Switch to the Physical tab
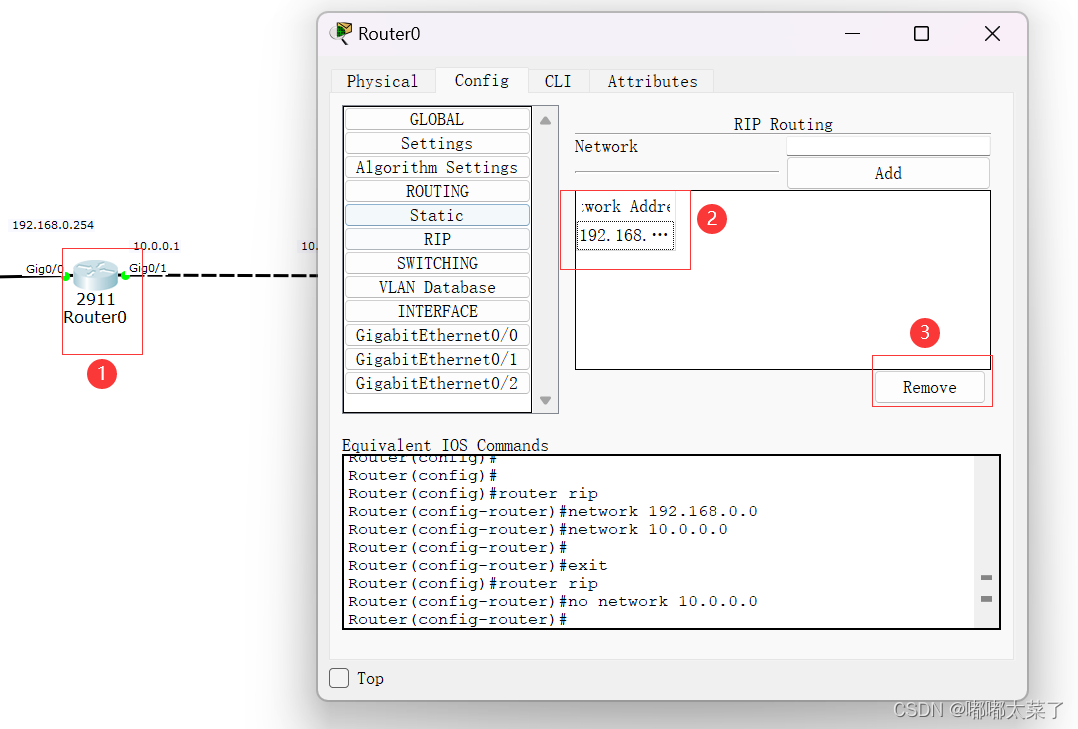Viewport: 1078px width, 729px height. (x=382, y=81)
